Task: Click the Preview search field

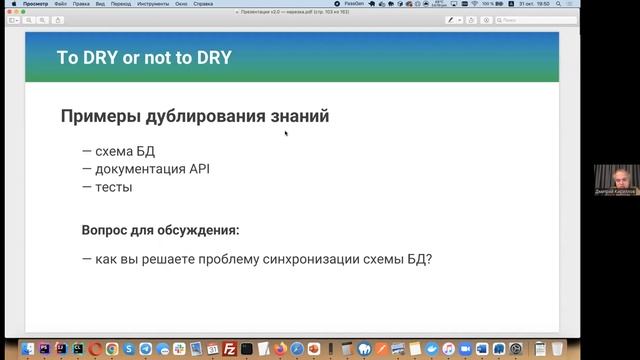Action: (536, 20)
